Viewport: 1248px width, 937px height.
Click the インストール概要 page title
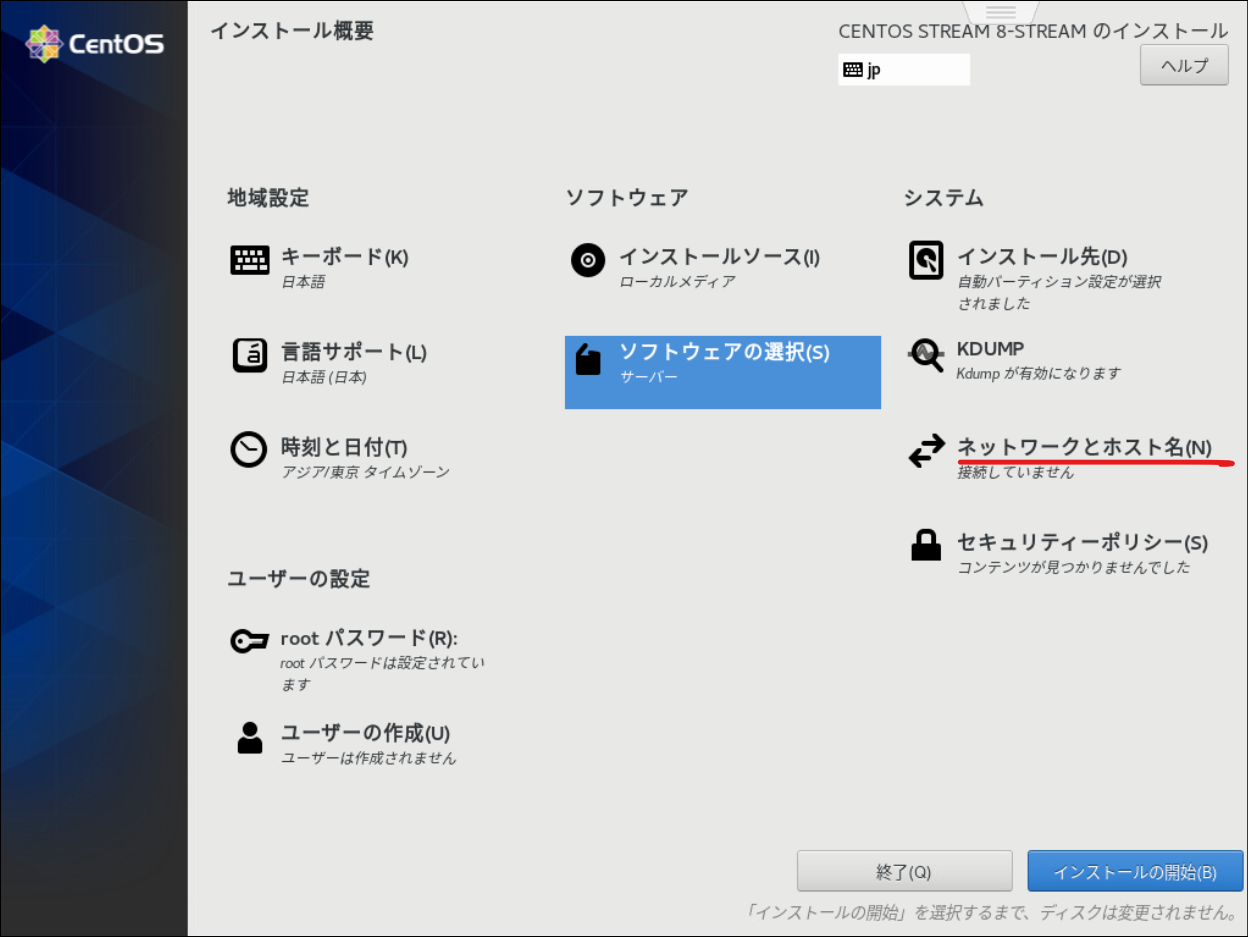pyautogui.click(x=292, y=30)
